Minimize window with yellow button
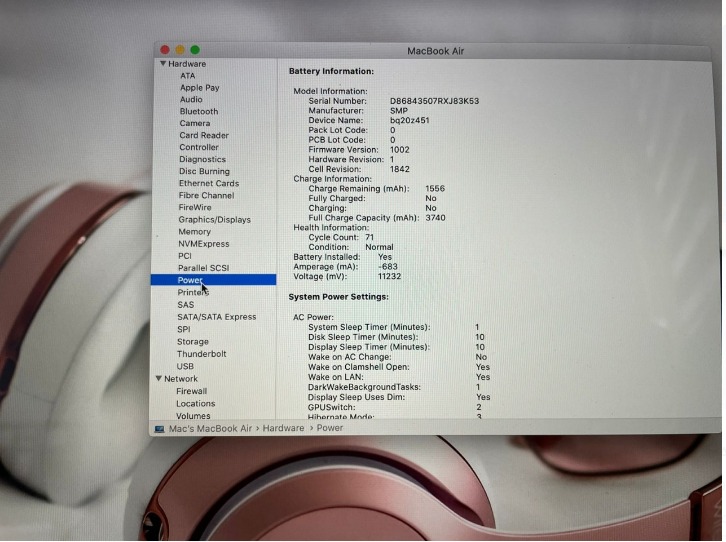 click(180, 50)
